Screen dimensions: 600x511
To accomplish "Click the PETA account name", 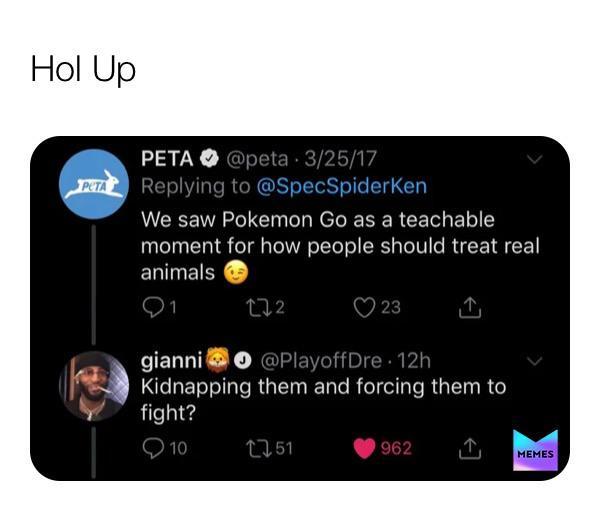I will click(x=167, y=158).
